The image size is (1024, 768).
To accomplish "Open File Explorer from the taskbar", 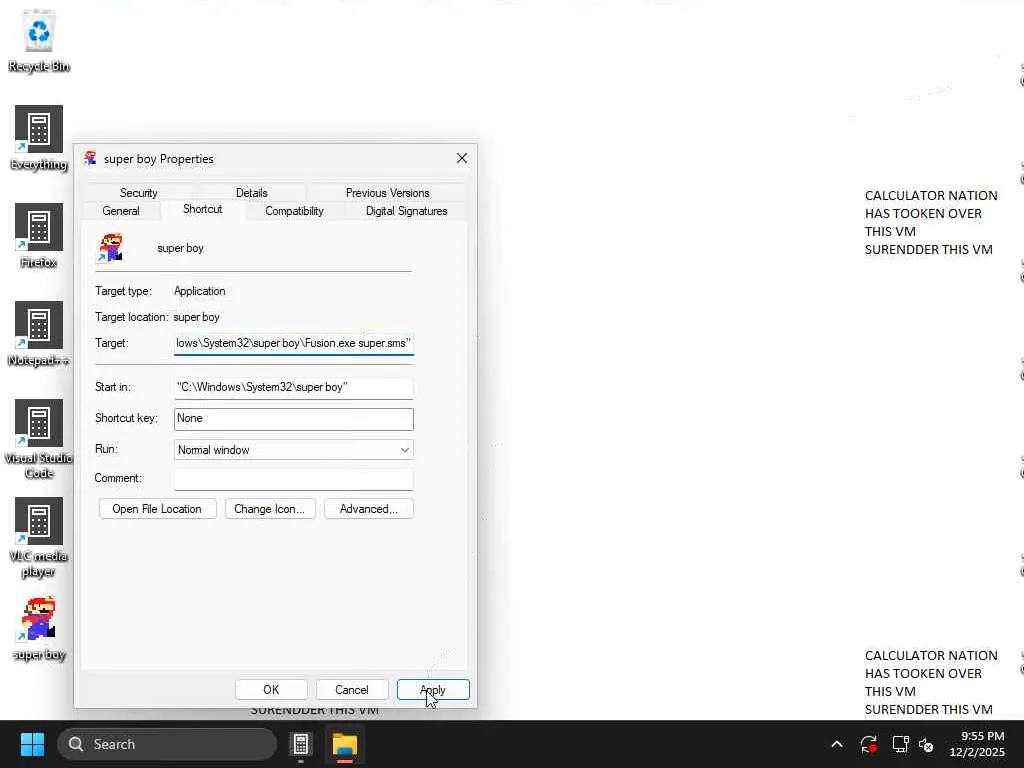I will coord(344,744).
